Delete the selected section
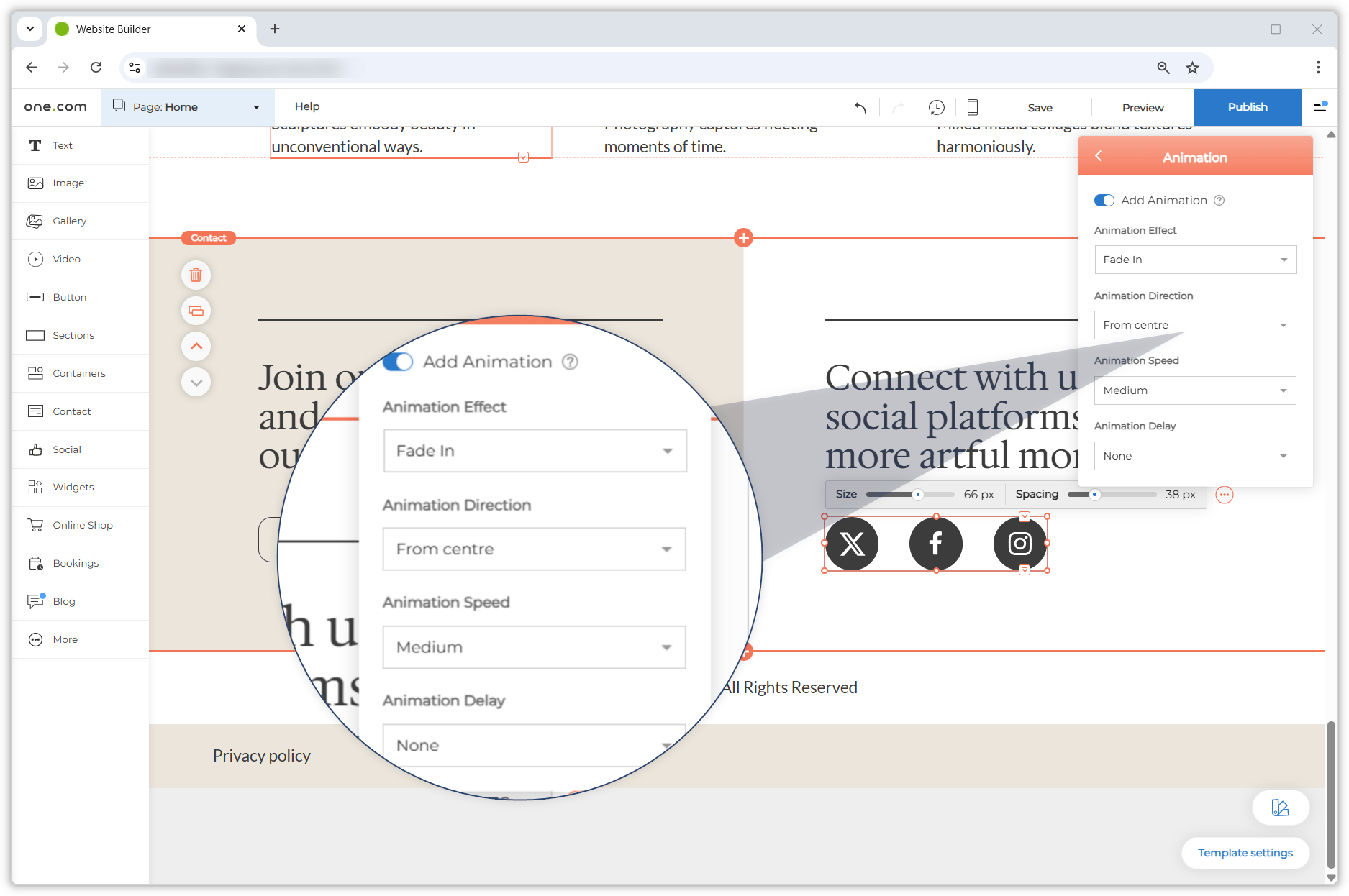 [x=196, y=275]
